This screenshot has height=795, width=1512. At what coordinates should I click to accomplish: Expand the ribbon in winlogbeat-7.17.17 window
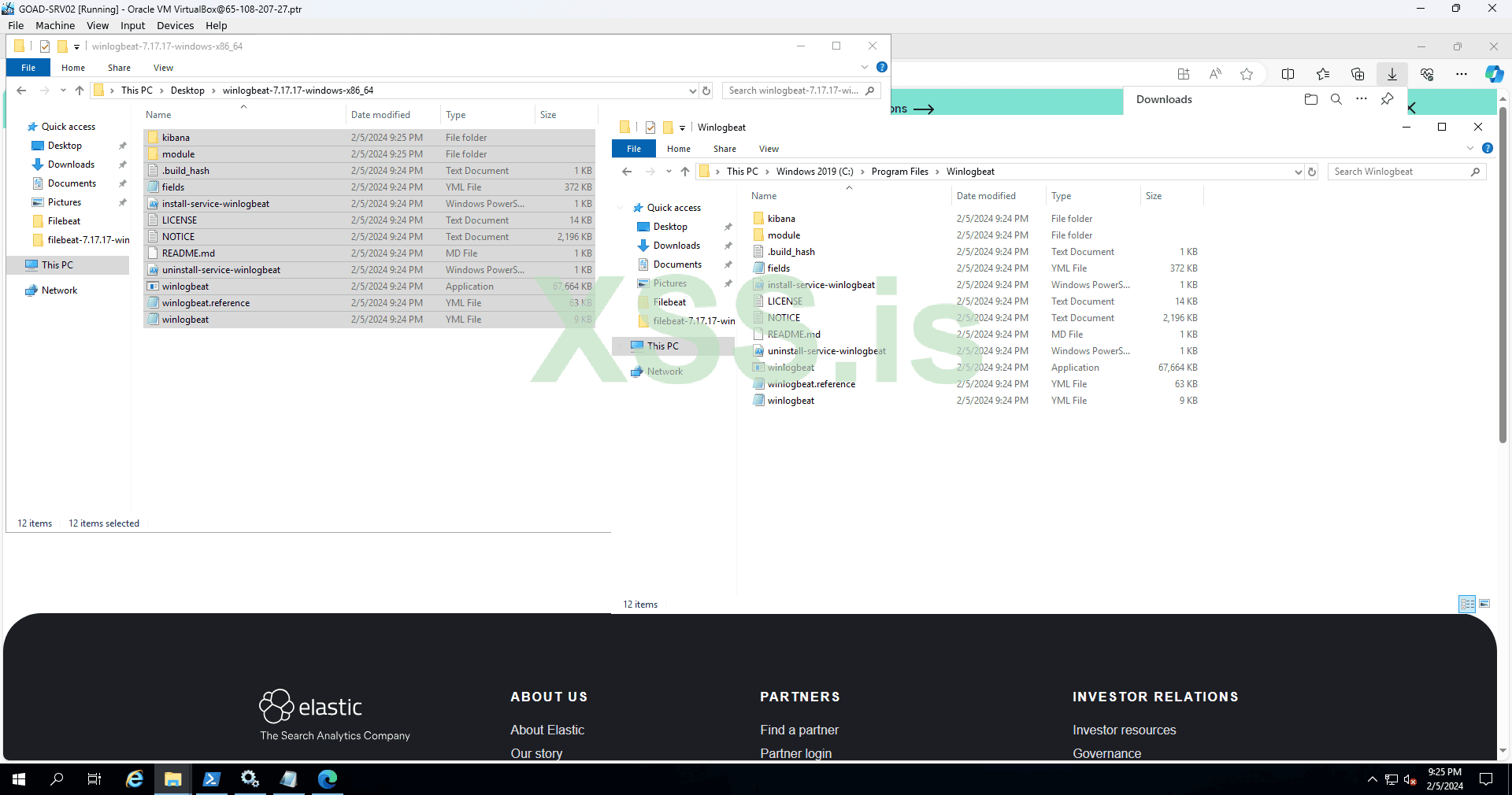(865, 67)
